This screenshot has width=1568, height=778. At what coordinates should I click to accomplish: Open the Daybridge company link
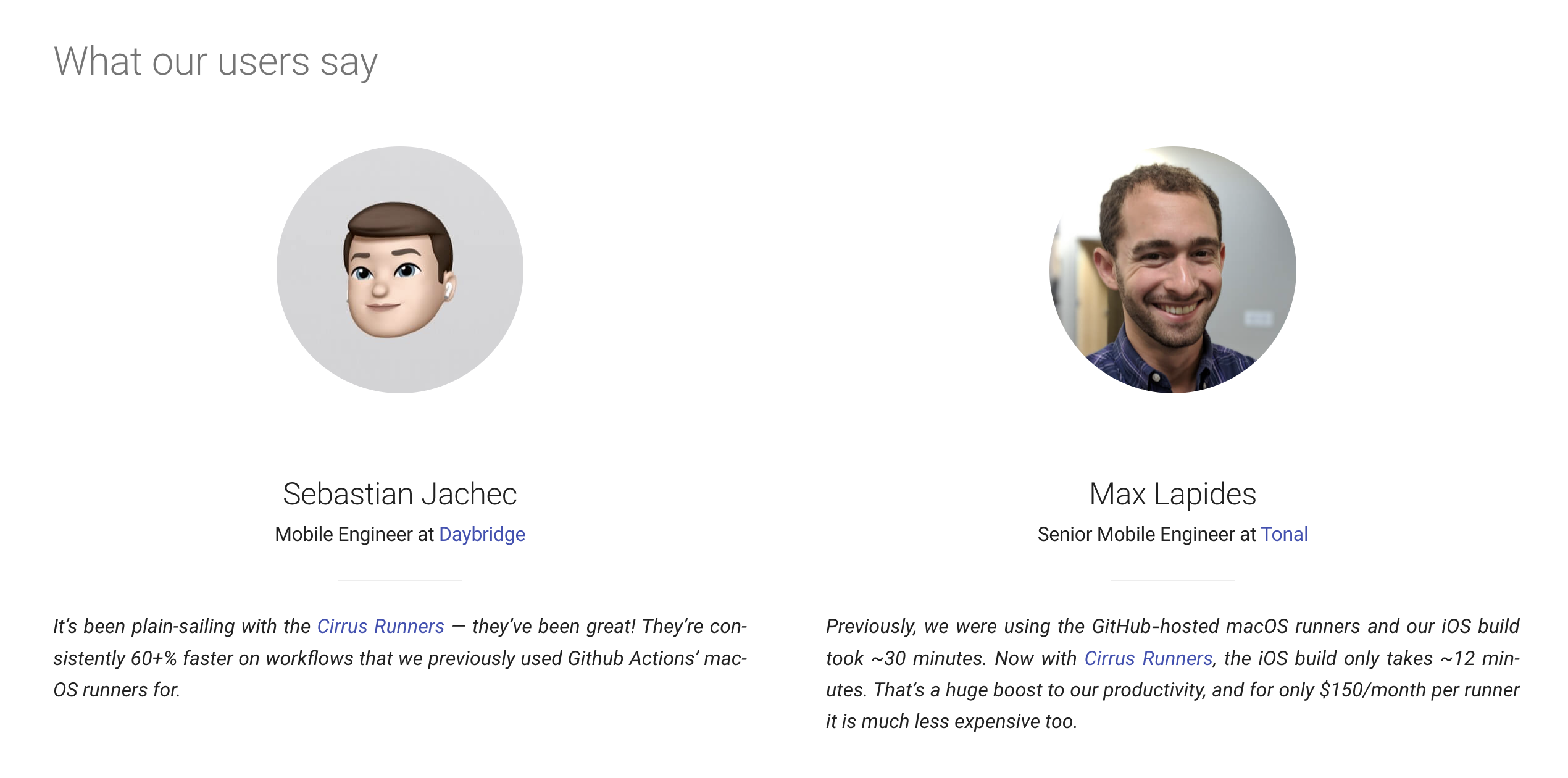coord(482,534)
